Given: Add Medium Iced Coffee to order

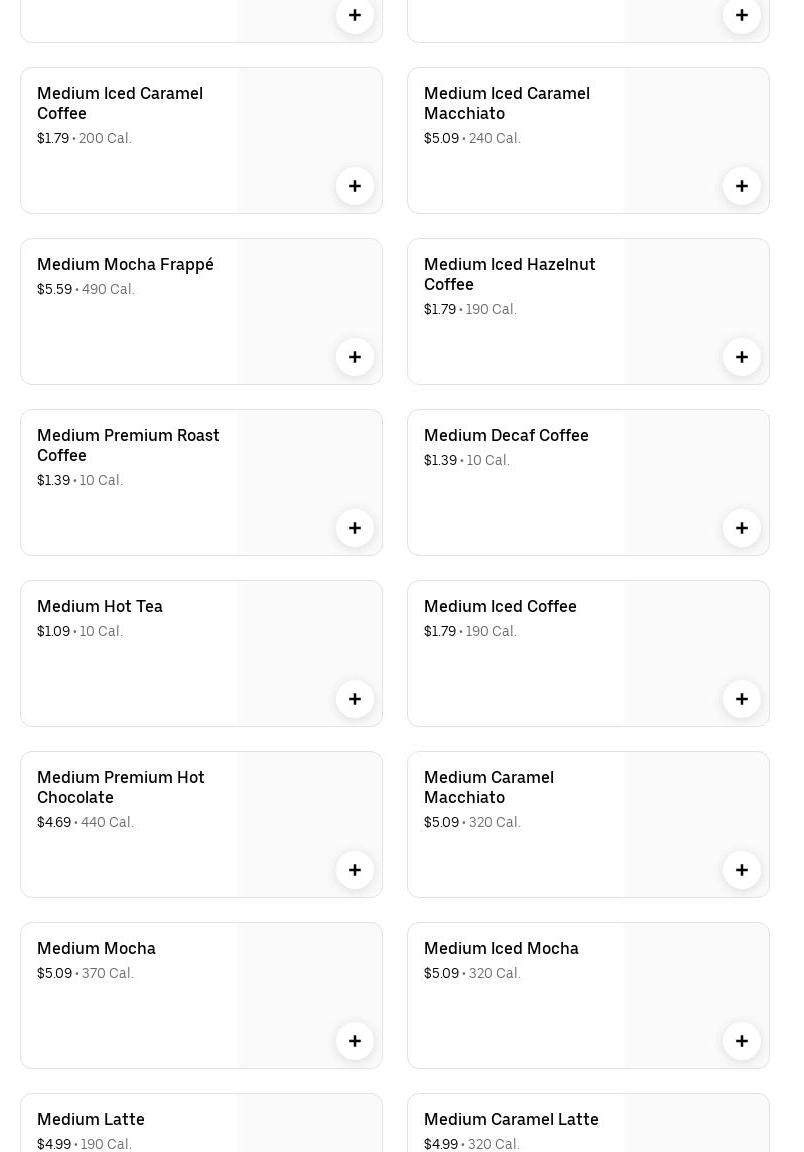Looking at the screenshot, I should point(742,699).
